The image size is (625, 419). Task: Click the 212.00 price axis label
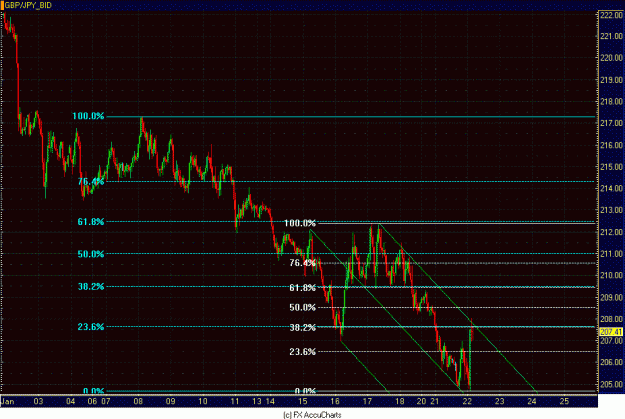611,232
